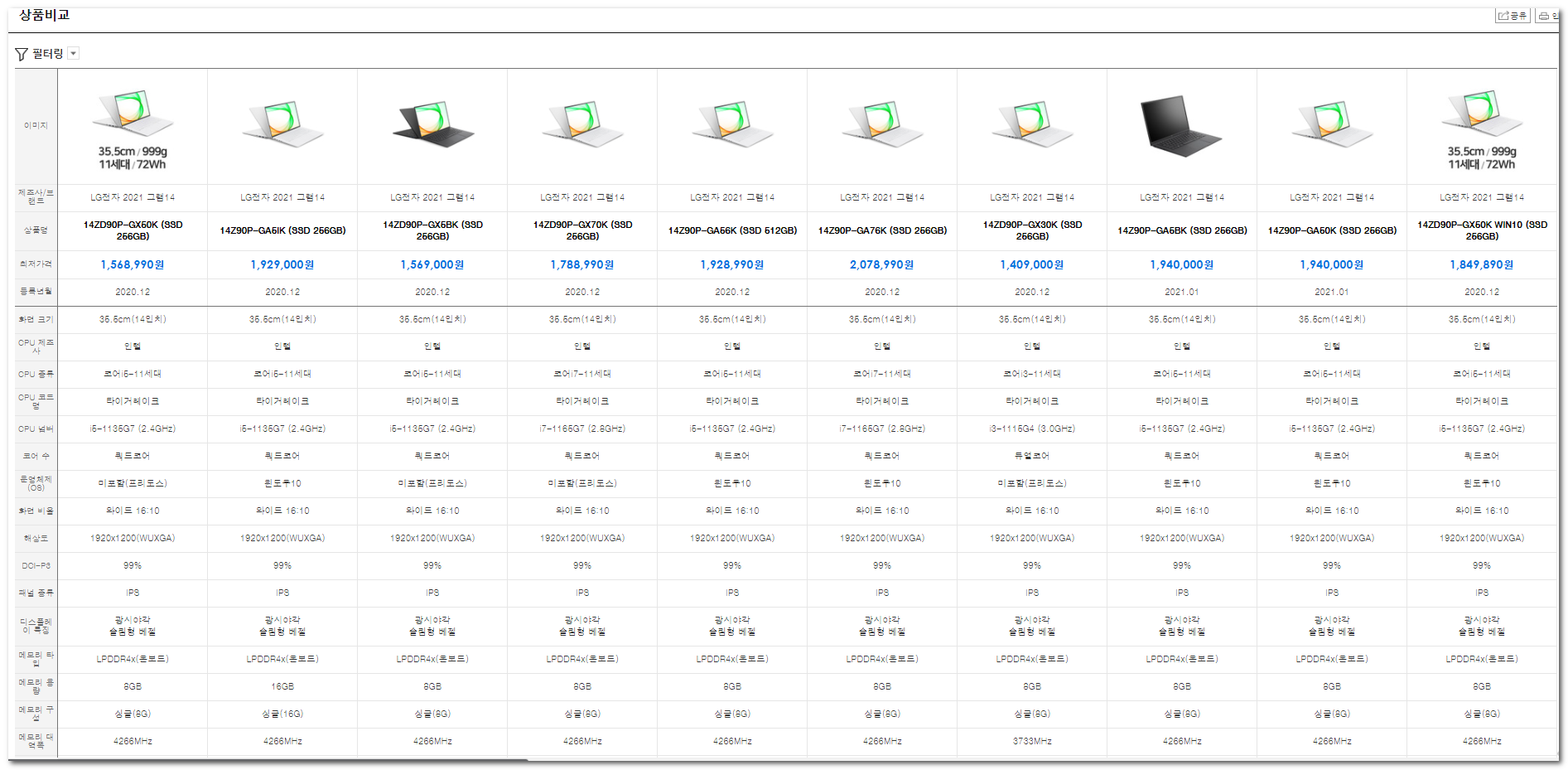Click the lowest price 2,078,990원
The image size is (1568, 770).
point(882,265)
